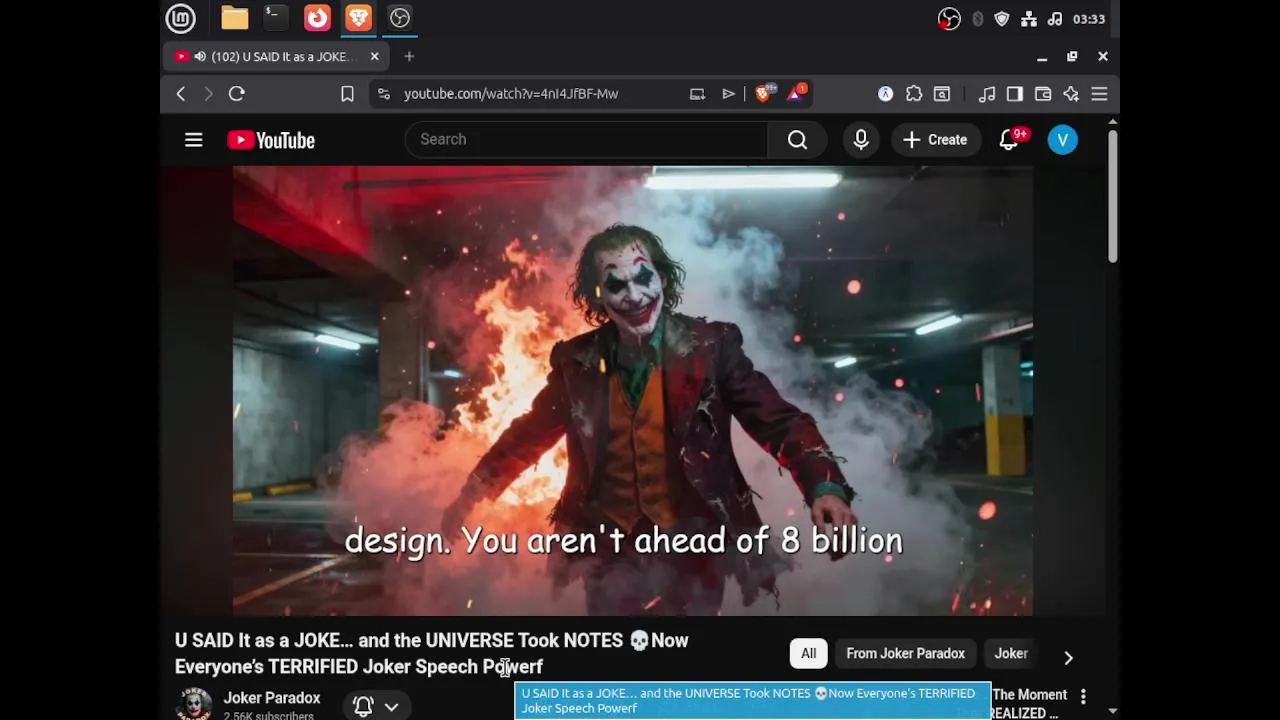Click the scrollbar down arrow
Image resolution: width=1280 pixels, height=720 pixels.
tap(1112, 711)
